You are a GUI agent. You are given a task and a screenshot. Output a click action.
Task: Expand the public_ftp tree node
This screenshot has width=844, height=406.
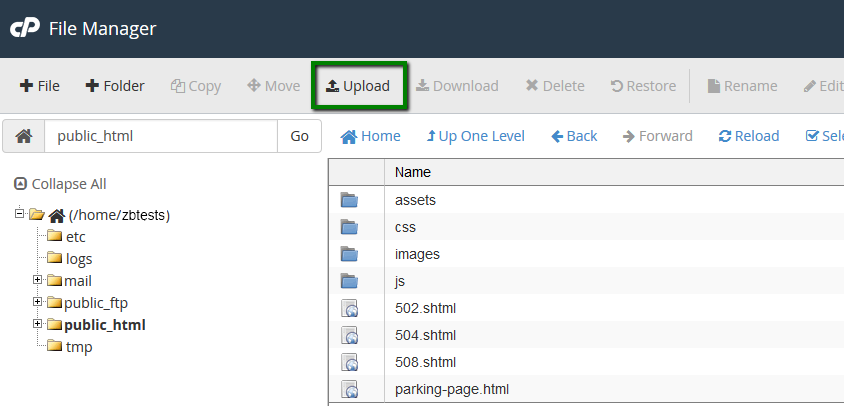pyautogui.click(x=38, y=302)
